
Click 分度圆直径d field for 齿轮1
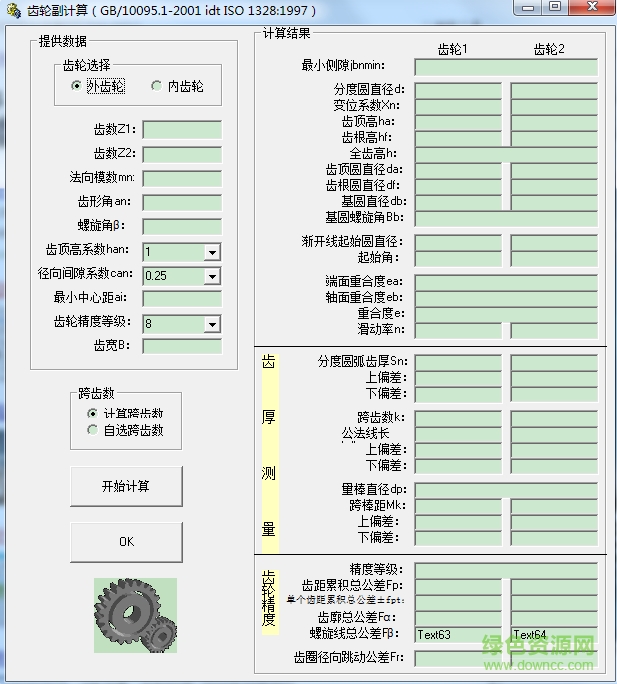(458, 90)
